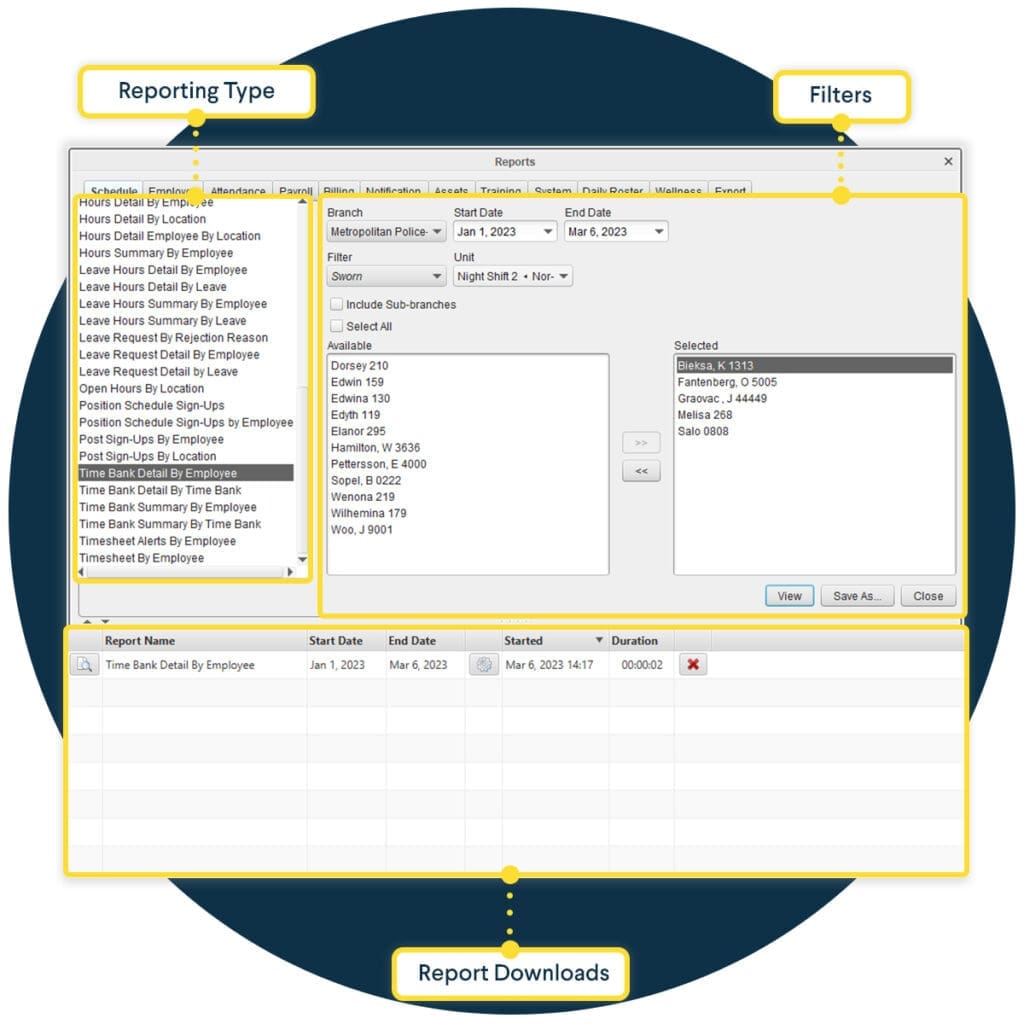Open the Notification tab
Screen dimensions: 1024x1024
pyautogui.click(x=393, y=189)
